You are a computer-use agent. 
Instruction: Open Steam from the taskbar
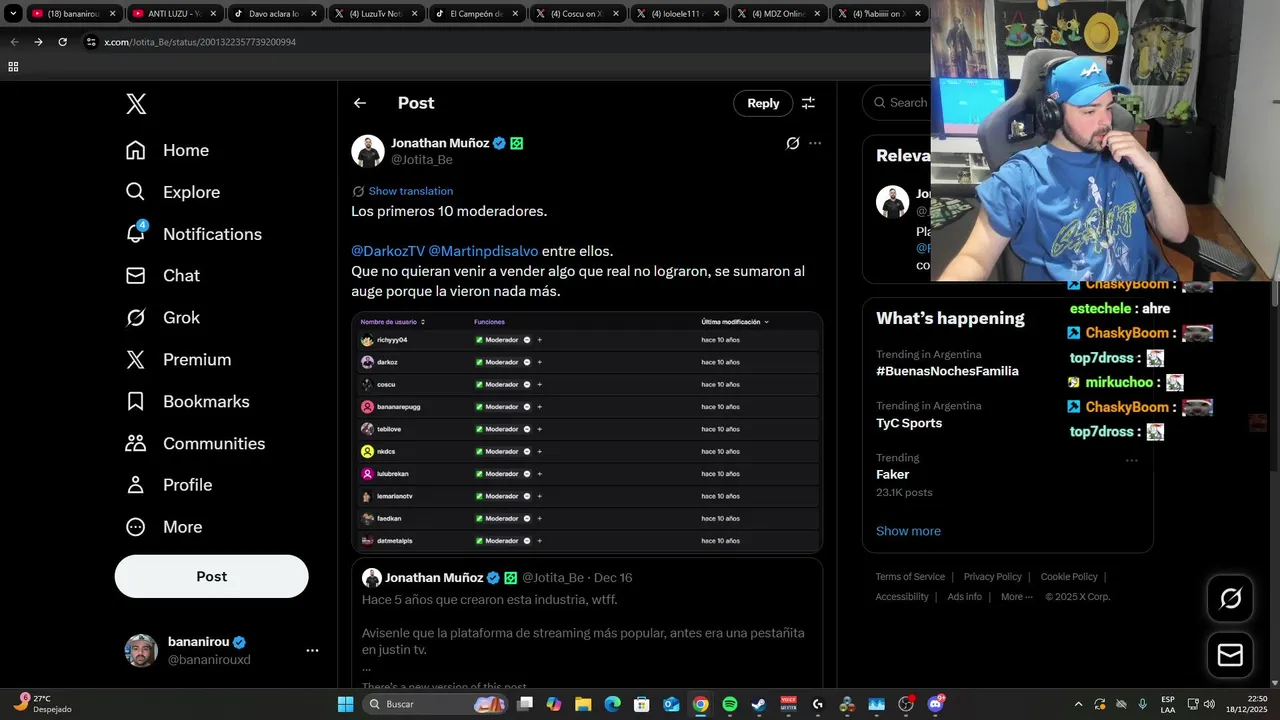[x=759, y=704]
